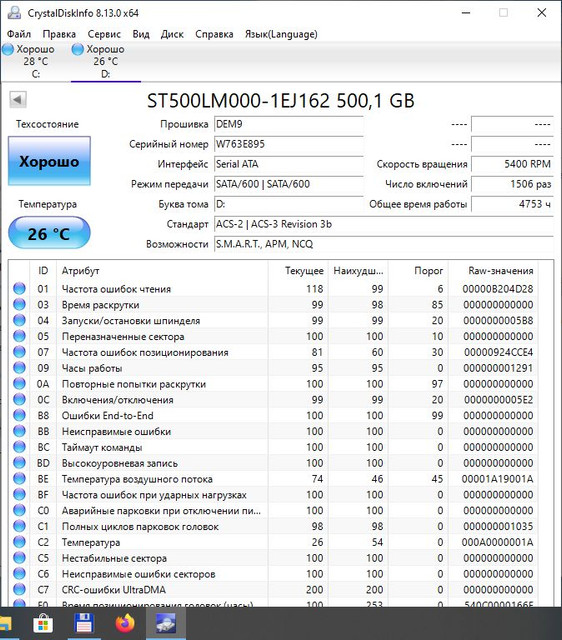
Task: Click raw value 00001A19001A
Action: (x=498, y=479)
